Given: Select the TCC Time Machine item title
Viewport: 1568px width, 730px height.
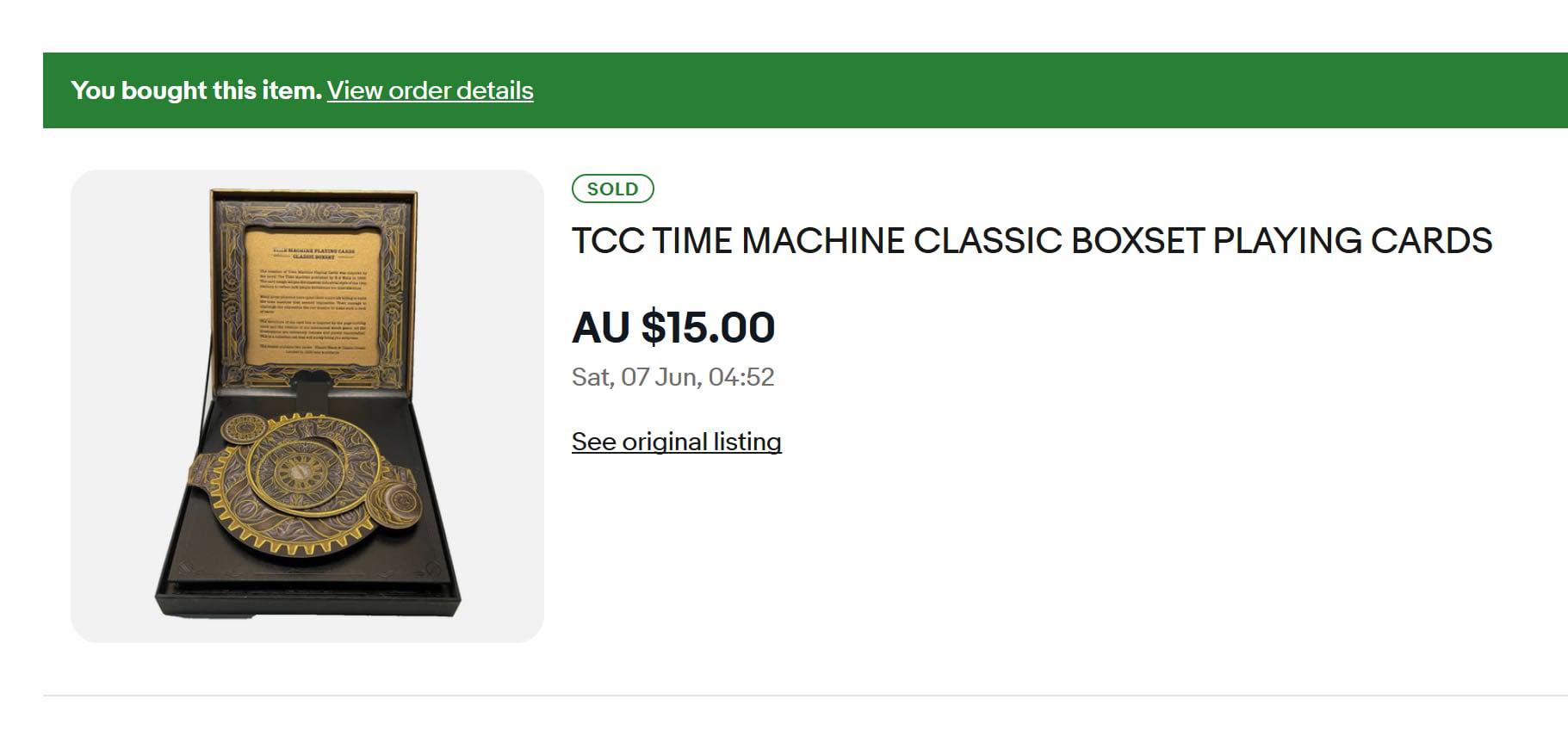Looking at the screenshot, I should click(x=1031, y=241).
